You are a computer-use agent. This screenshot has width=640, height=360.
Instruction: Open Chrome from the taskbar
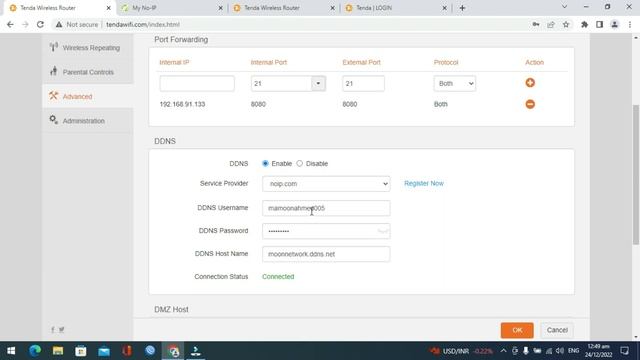173,351
